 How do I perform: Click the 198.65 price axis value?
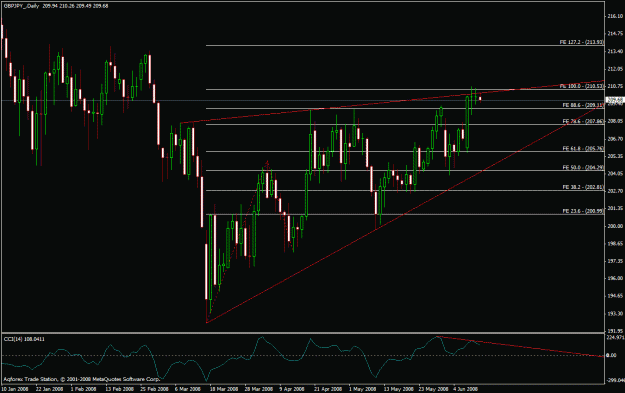point(615,243)
